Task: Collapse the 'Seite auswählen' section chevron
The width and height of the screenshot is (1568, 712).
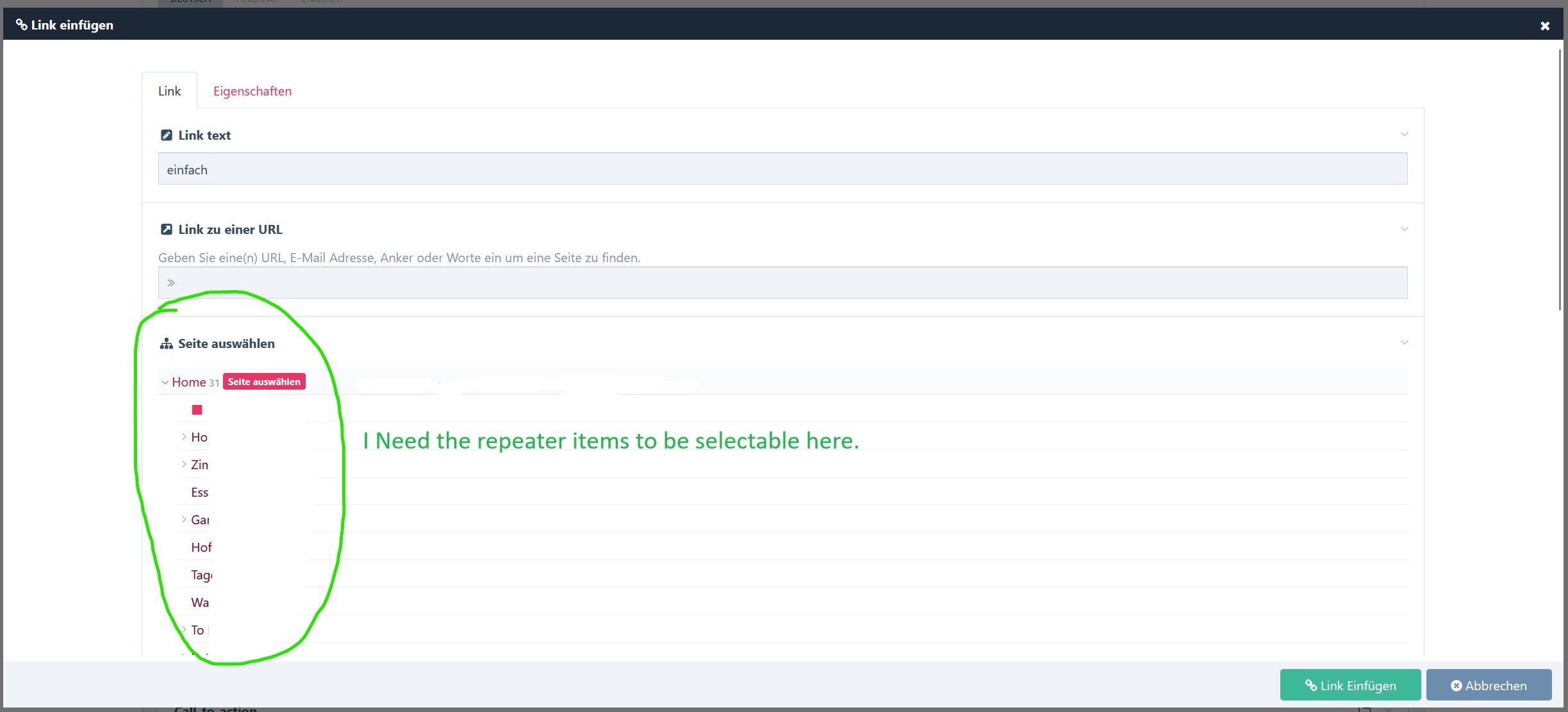Action: click(1404, 343)
